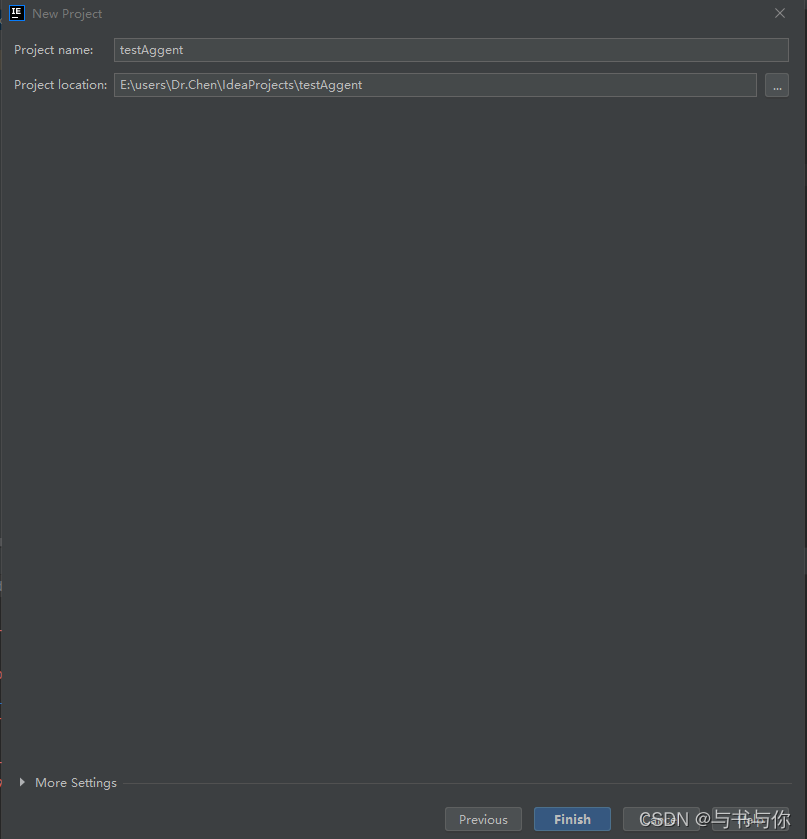Click the small arrow icon near More Settings
807x839 pixels.
(x=23, y=782)
